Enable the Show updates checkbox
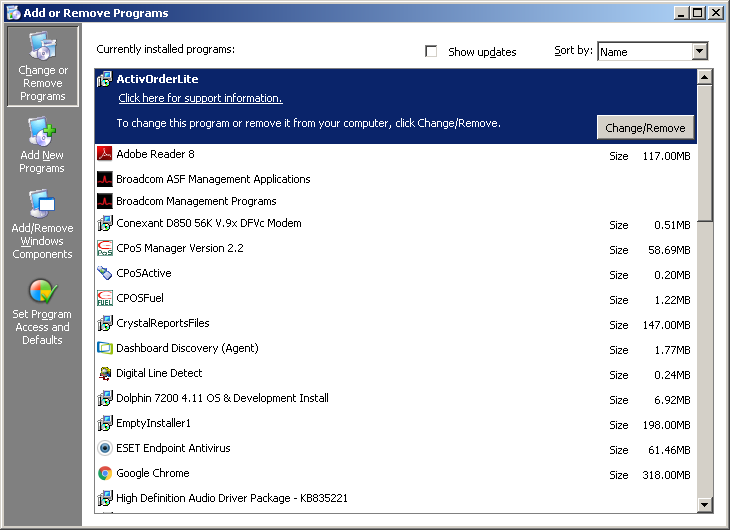The height and width of the screenshot is (530, 730). click(x=431, y=51)
